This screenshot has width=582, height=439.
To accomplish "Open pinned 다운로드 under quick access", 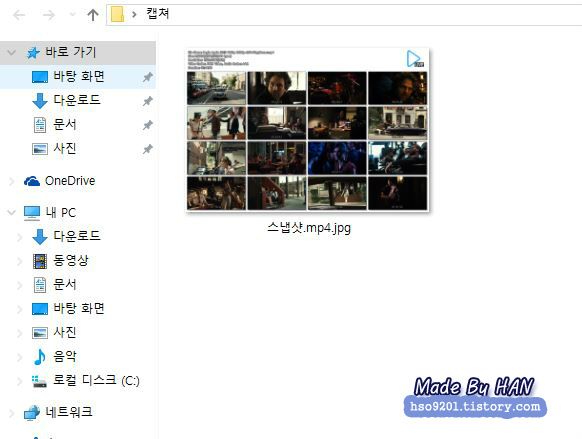I will (x=77, y=100).
